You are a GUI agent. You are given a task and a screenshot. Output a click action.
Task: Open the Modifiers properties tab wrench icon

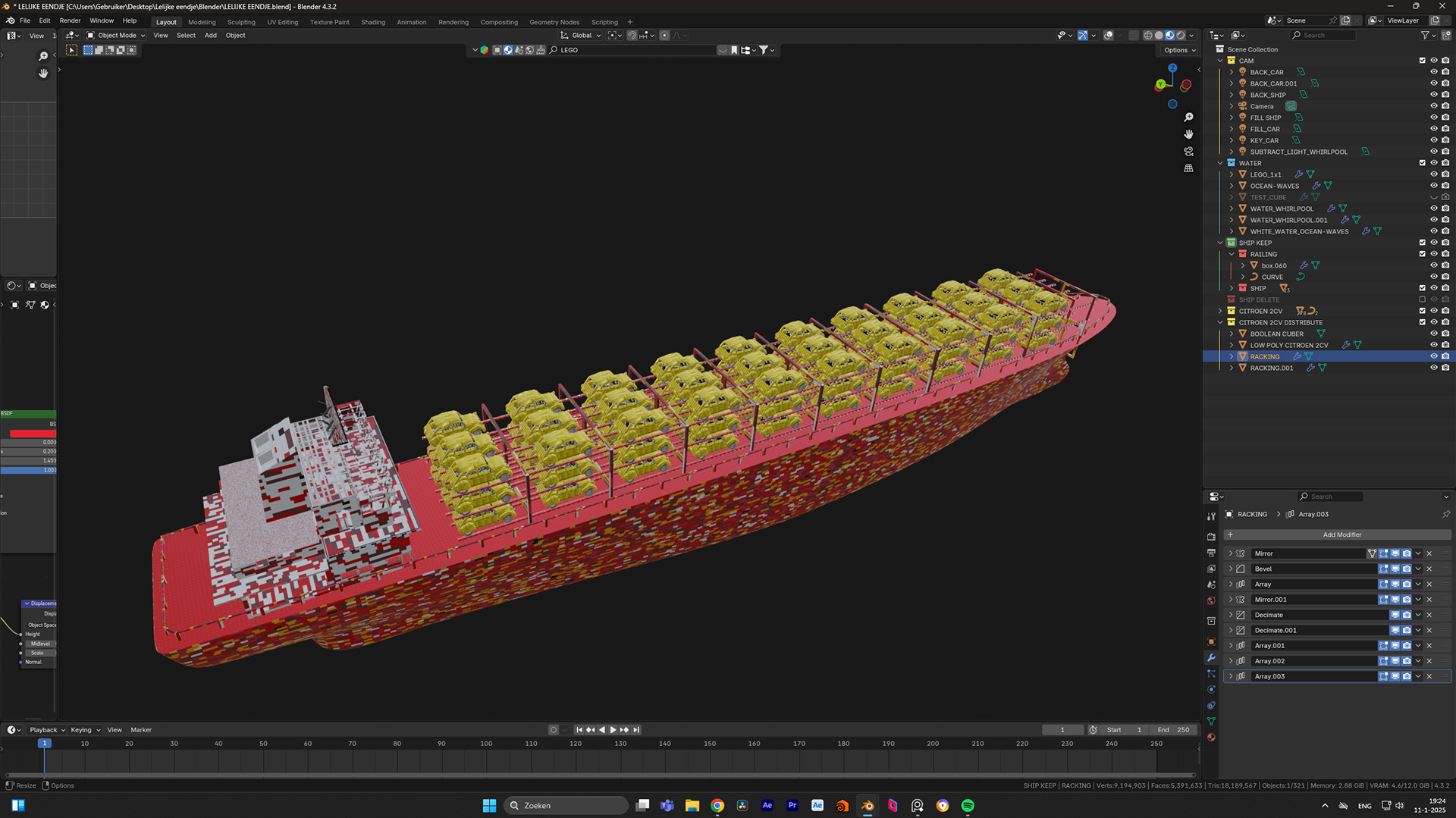click(1211, 657)
